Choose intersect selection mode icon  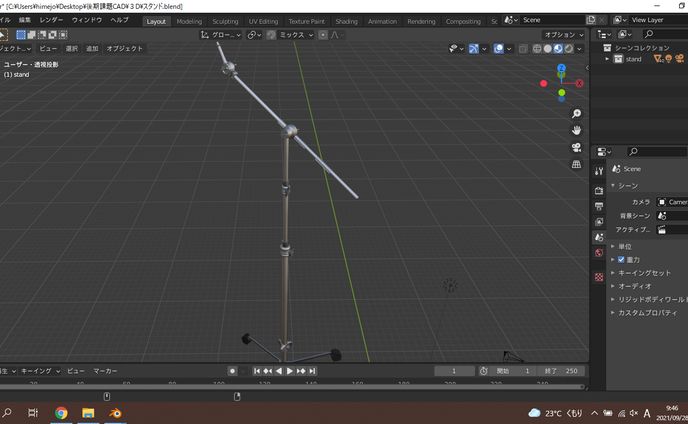(63, 35)
